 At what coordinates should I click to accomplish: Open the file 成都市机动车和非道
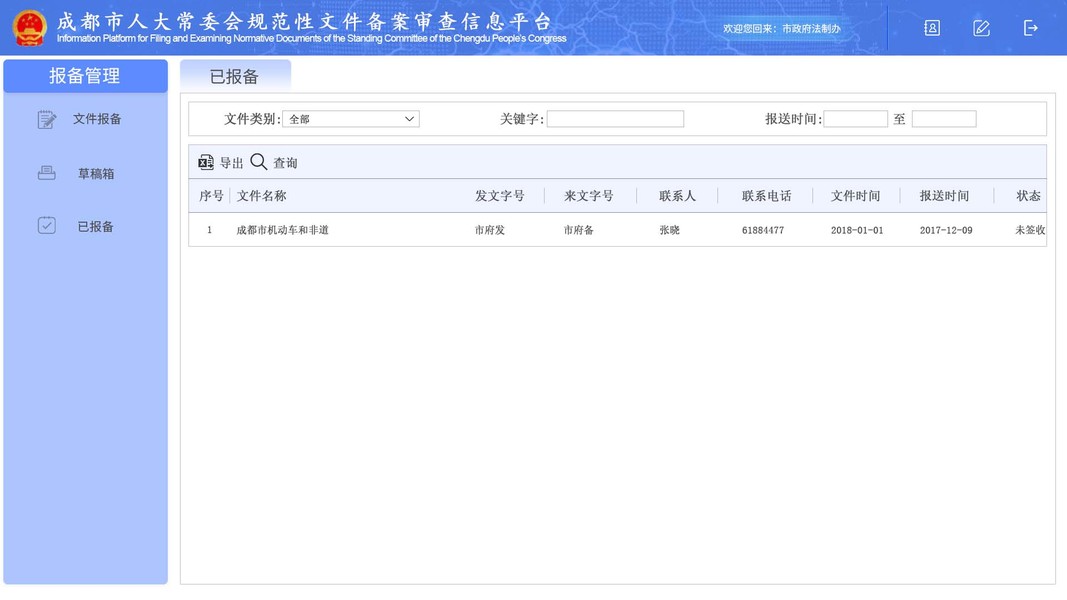tap(282, 230)
